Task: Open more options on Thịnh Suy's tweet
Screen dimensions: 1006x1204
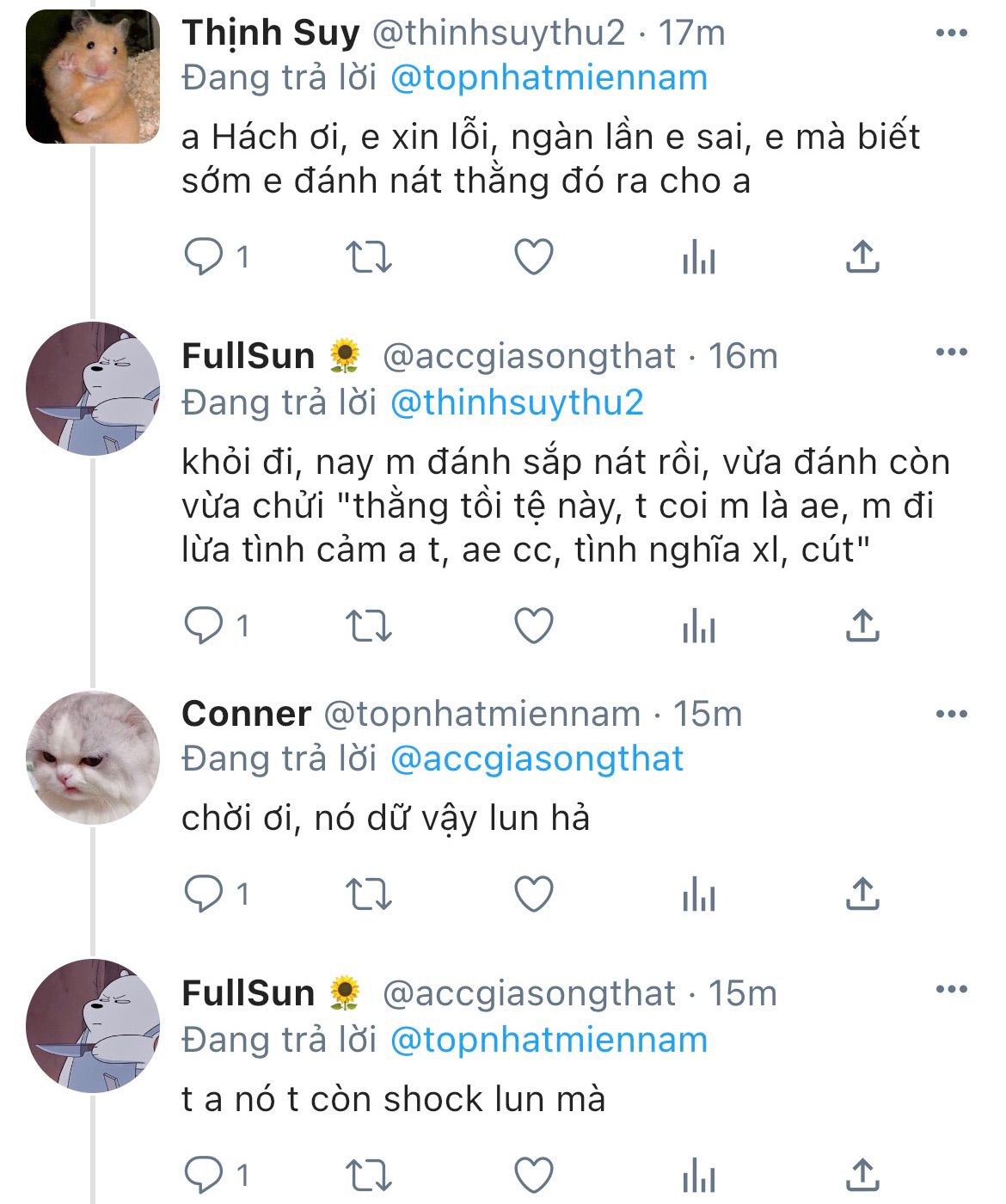Action: [x=951, y=34]
